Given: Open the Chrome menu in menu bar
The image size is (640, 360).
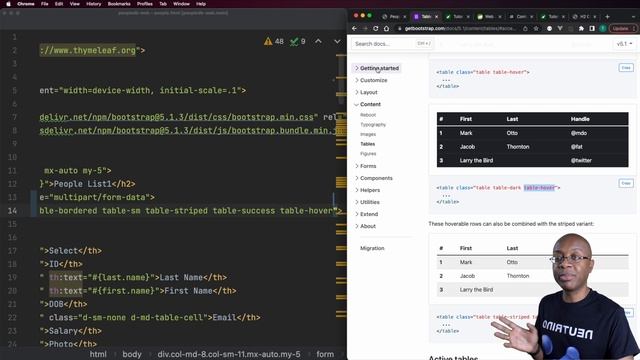Looking at the screenshot, I should pos(26,4).
